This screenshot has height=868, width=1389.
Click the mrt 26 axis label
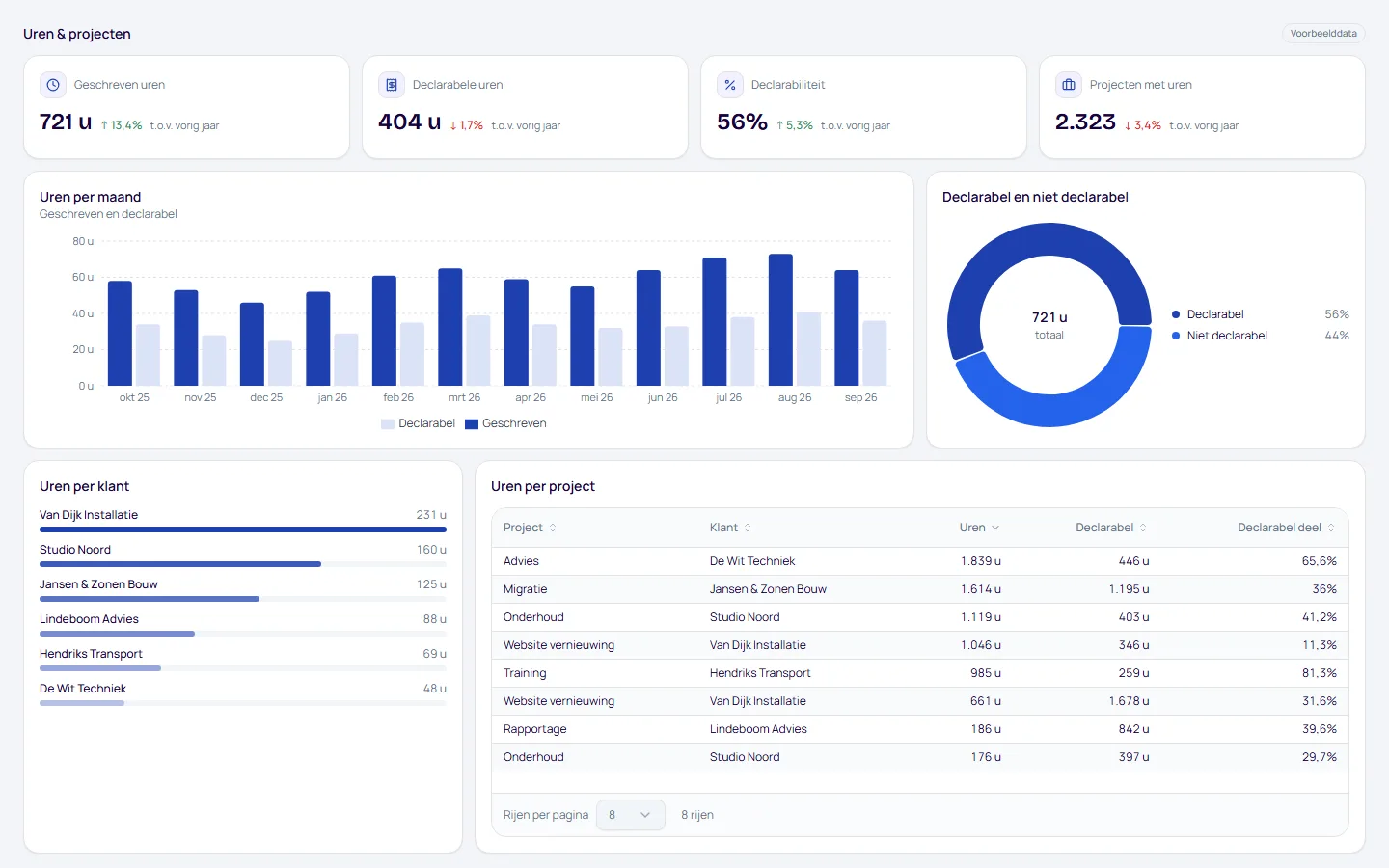[464, 397]
